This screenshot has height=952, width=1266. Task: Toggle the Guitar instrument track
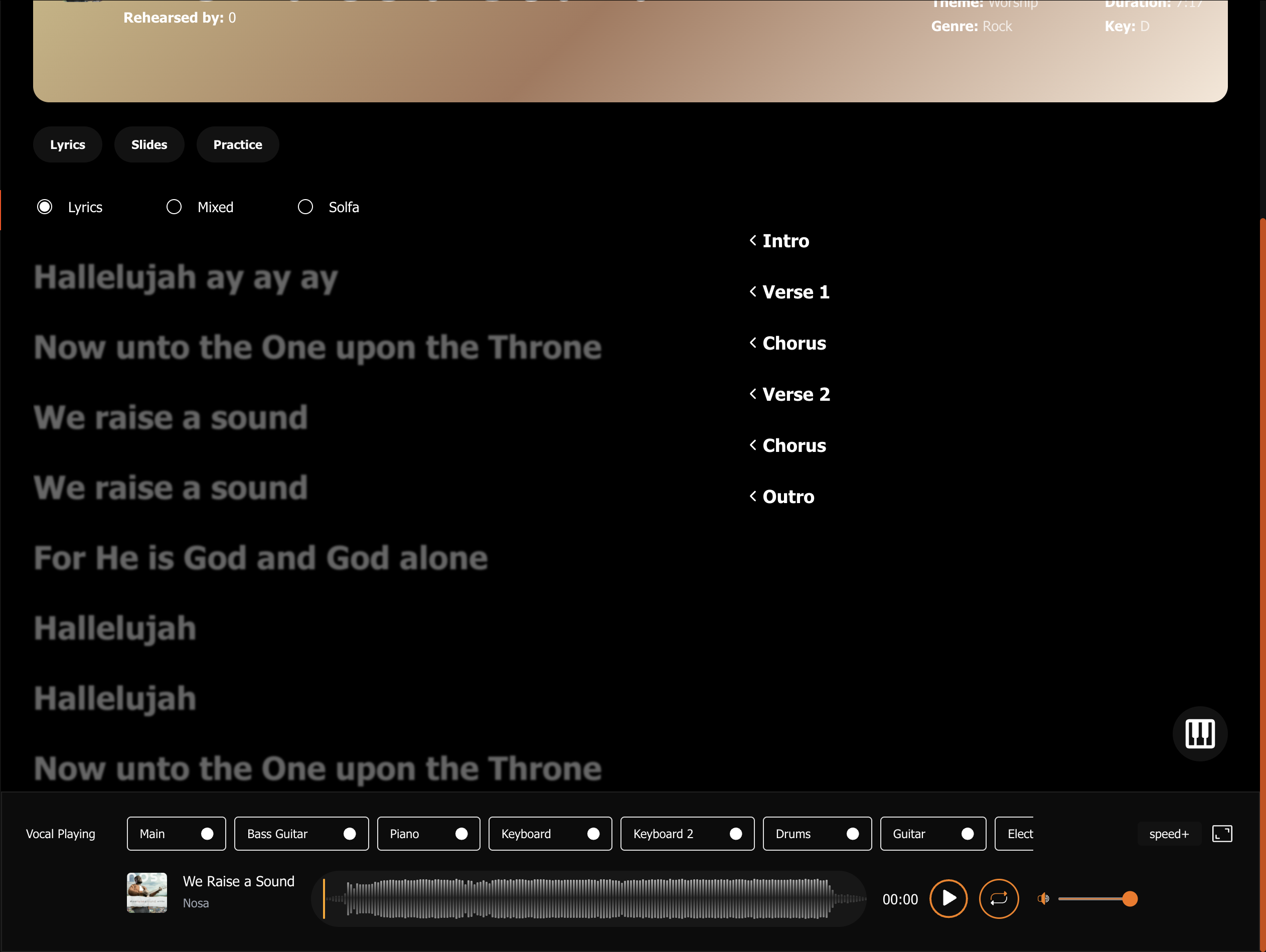point(967,834)
